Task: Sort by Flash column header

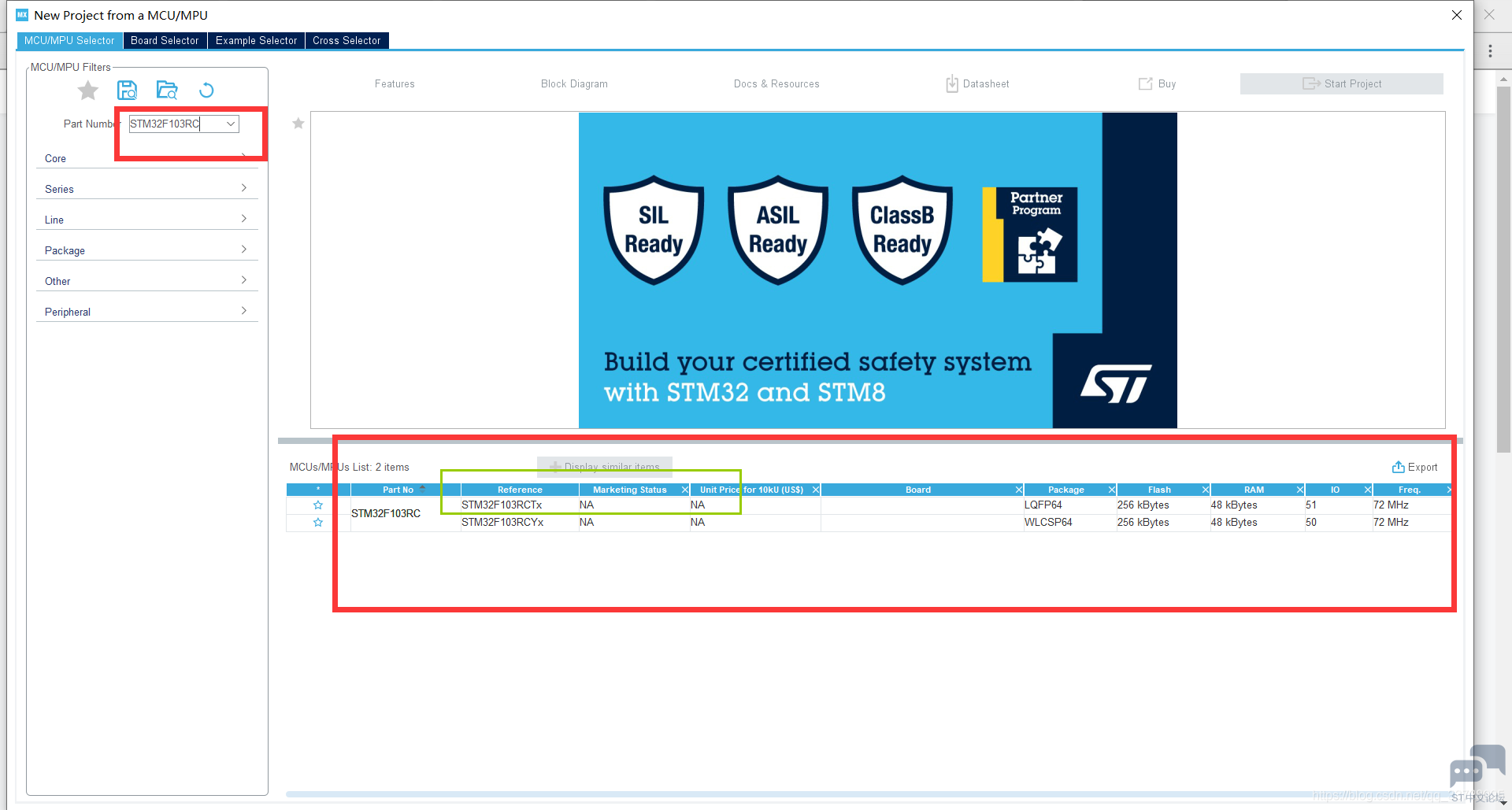Action: tap(1158, 490)
